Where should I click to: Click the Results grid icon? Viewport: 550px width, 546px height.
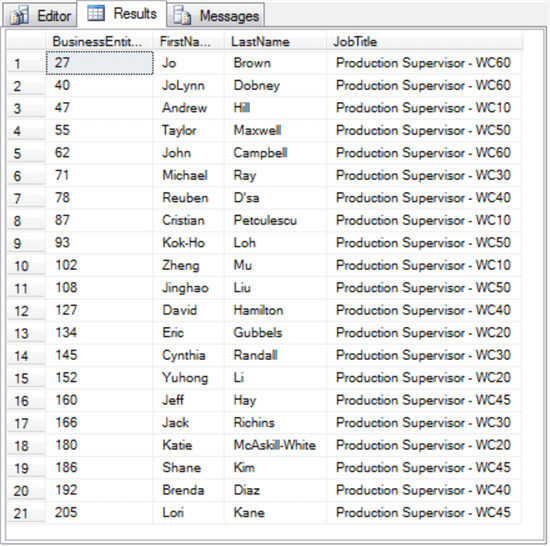(x=96, y=13)
